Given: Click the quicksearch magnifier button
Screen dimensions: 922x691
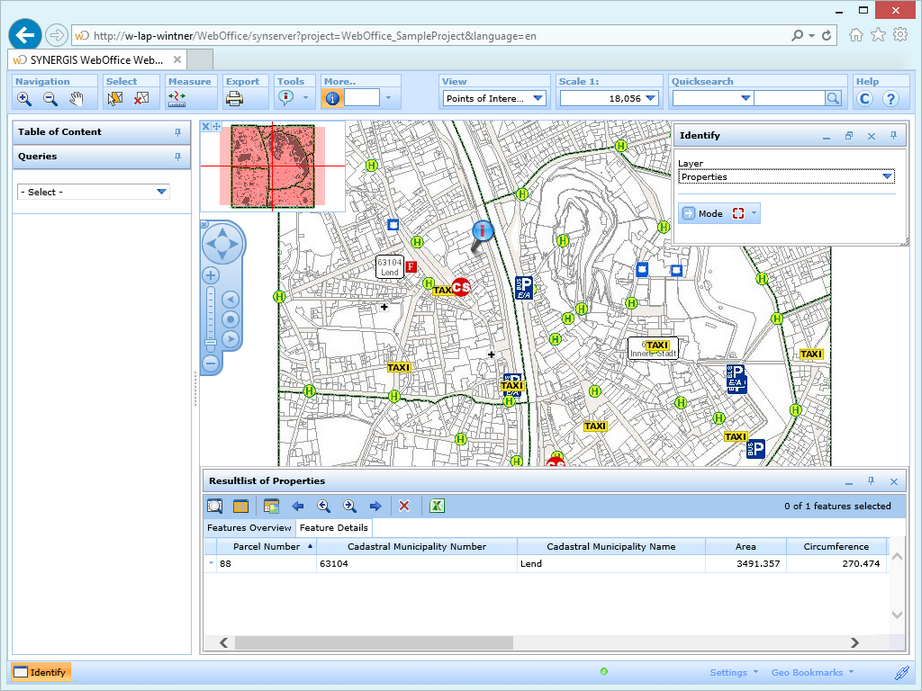Looking at the screenshot, I should (x=833, y=98).
